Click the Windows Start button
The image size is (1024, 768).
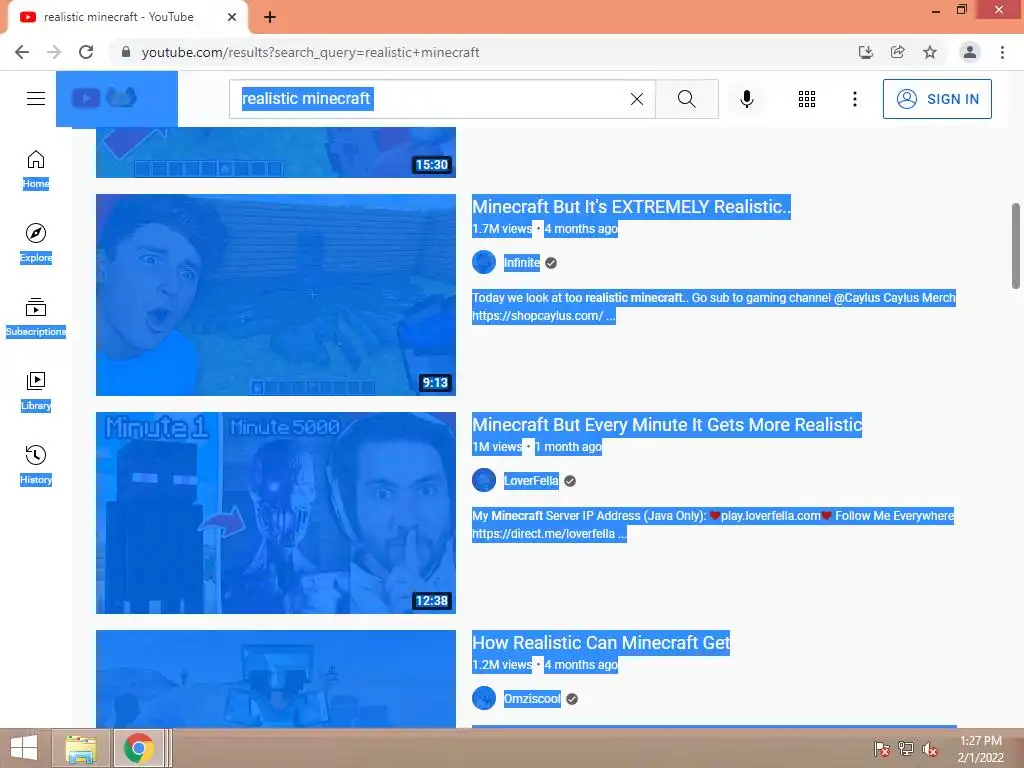pyautogui.click(x=24, y=748)
